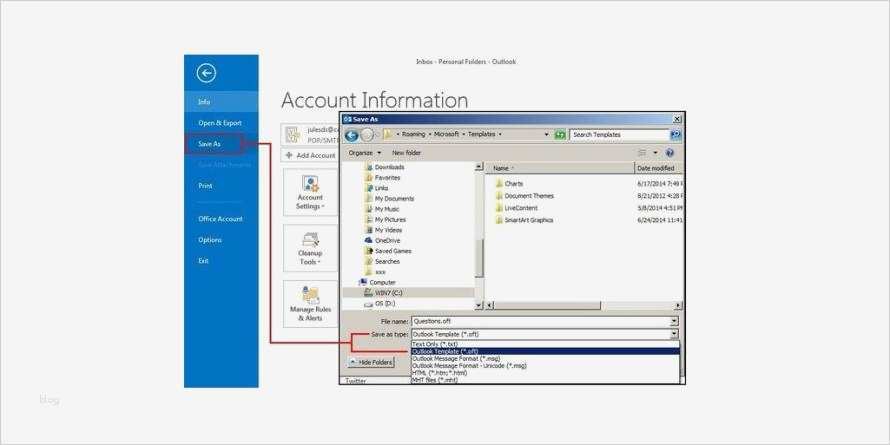Select Searches in navigation tree
Viewport: 890px width, 445px height.
pyautogui.click(x=387, y=262)
